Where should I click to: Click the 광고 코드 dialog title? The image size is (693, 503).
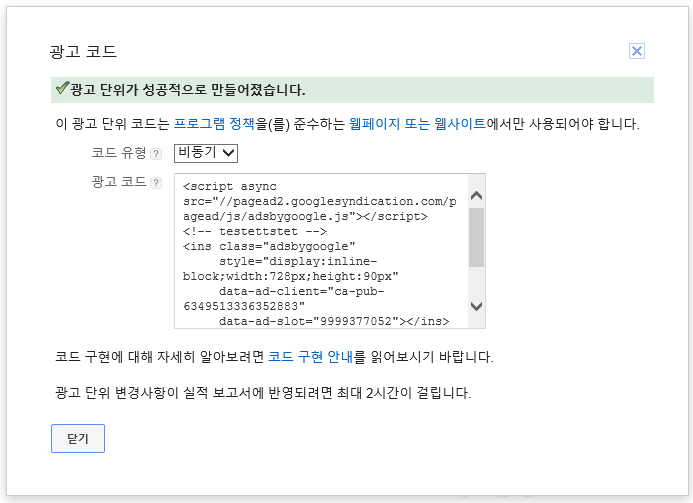pos(83,52)
